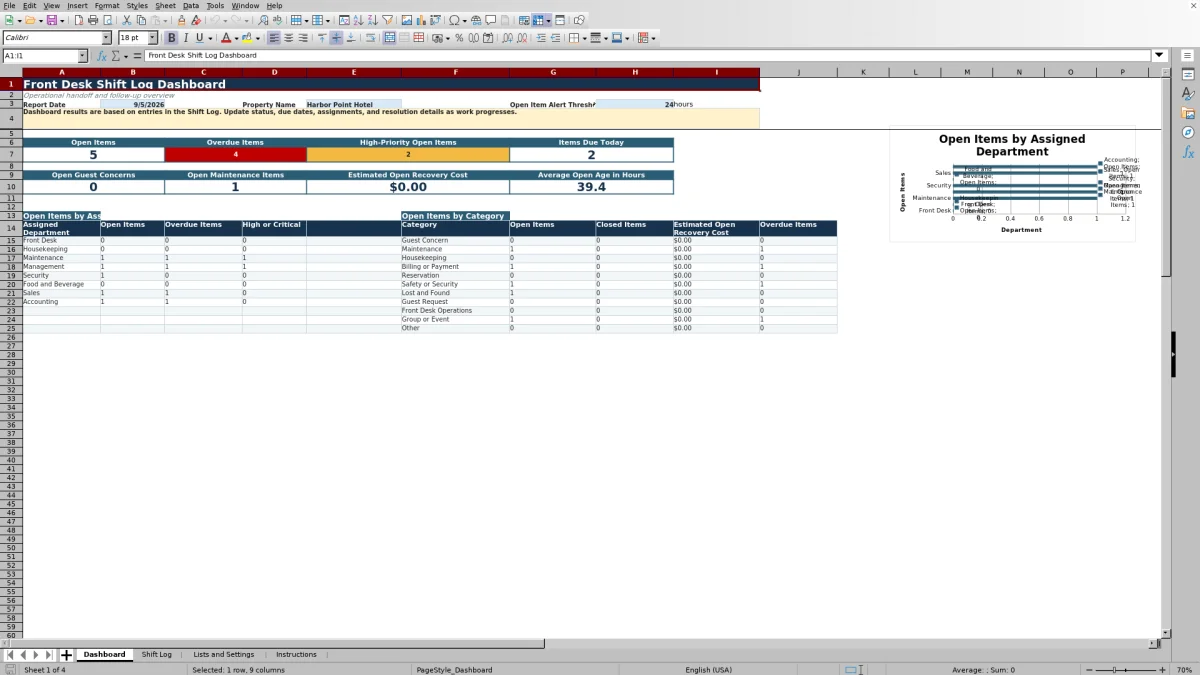Viewport: 1200px width, 675px height.
Task: Toggle Align Left for cells
Action: [274, 38]
